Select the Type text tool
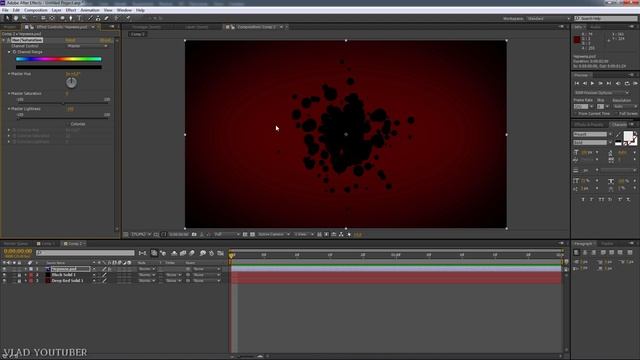Image resolution: width=640 pixels, height=360 pixels. tap(79, 18)
